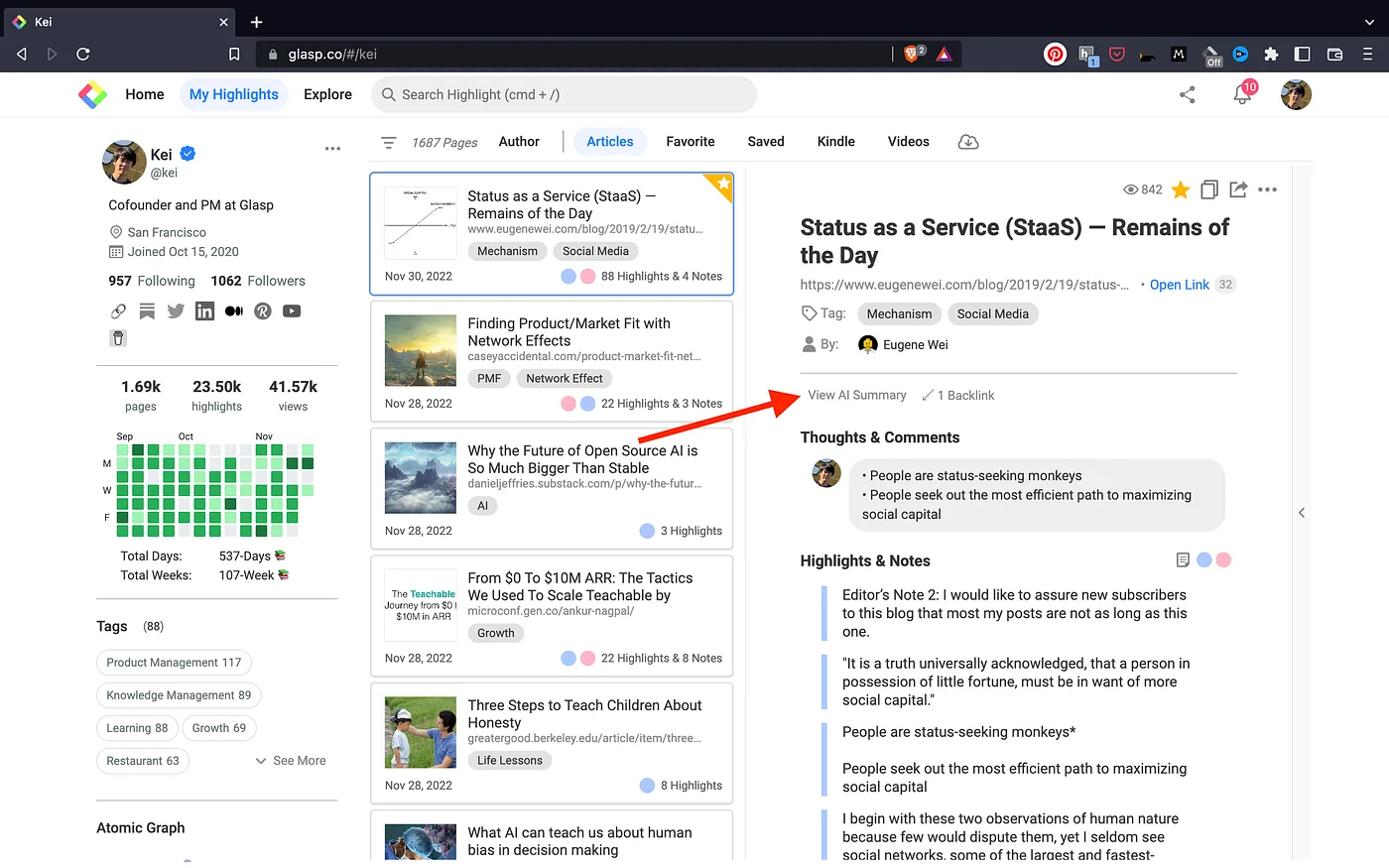1389x868 pixels.
Task: Switch to the Kindle tab
Action: (836, 142)
